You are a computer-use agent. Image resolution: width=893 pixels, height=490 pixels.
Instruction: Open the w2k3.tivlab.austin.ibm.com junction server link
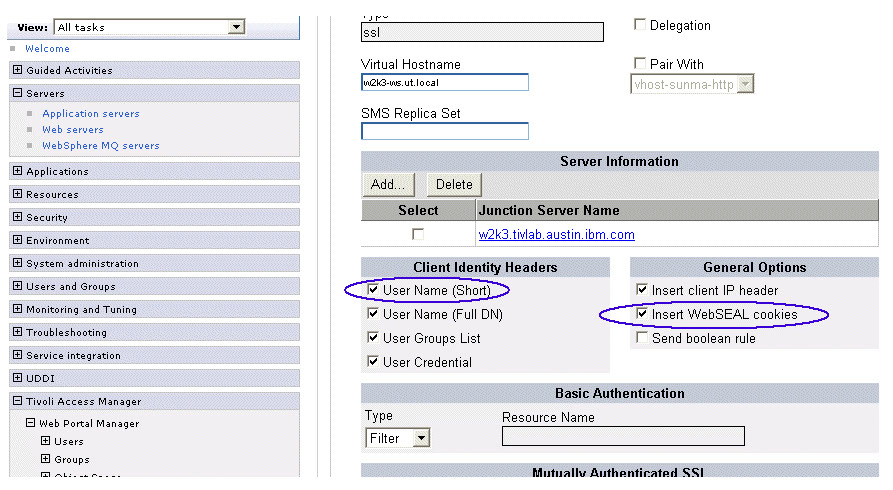pyautogui.click(x=556, y=235)
